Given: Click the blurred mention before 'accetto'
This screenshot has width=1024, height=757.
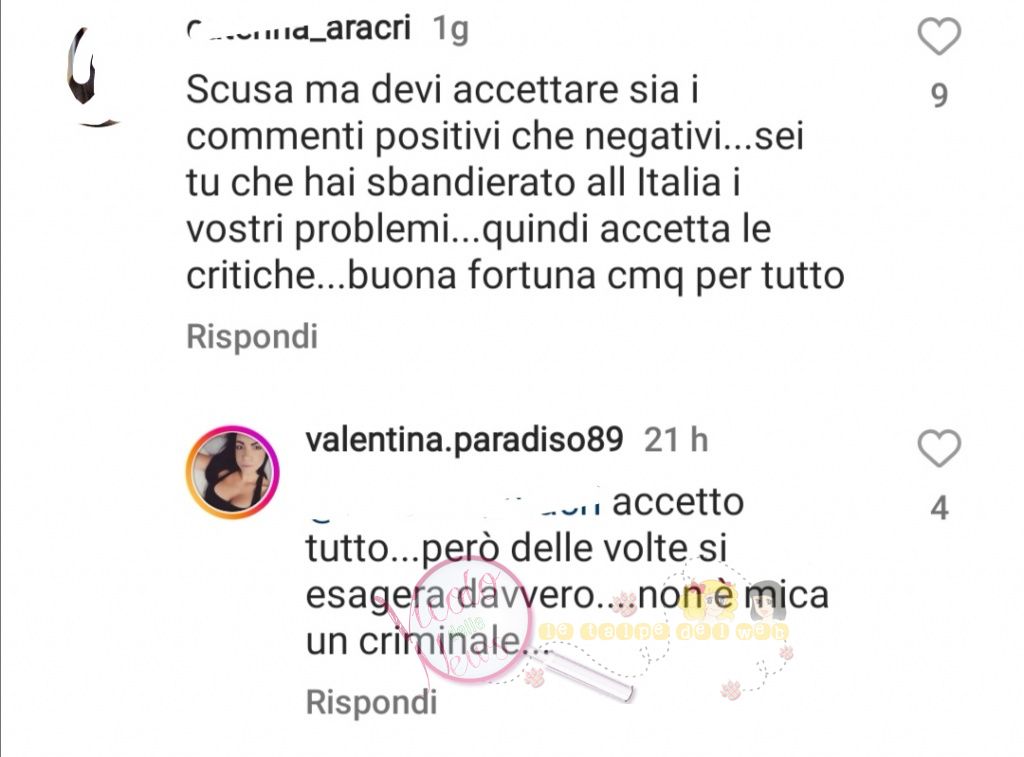Looking at the screenshot, I should tap(455, 504).
